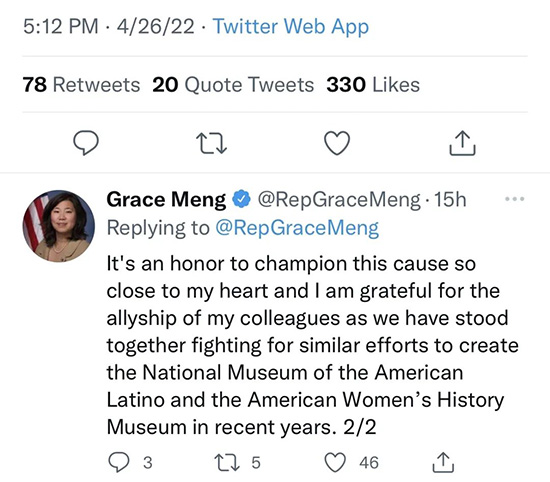
Task: Click the Grace Meng display name
Action: coord(166,200)
